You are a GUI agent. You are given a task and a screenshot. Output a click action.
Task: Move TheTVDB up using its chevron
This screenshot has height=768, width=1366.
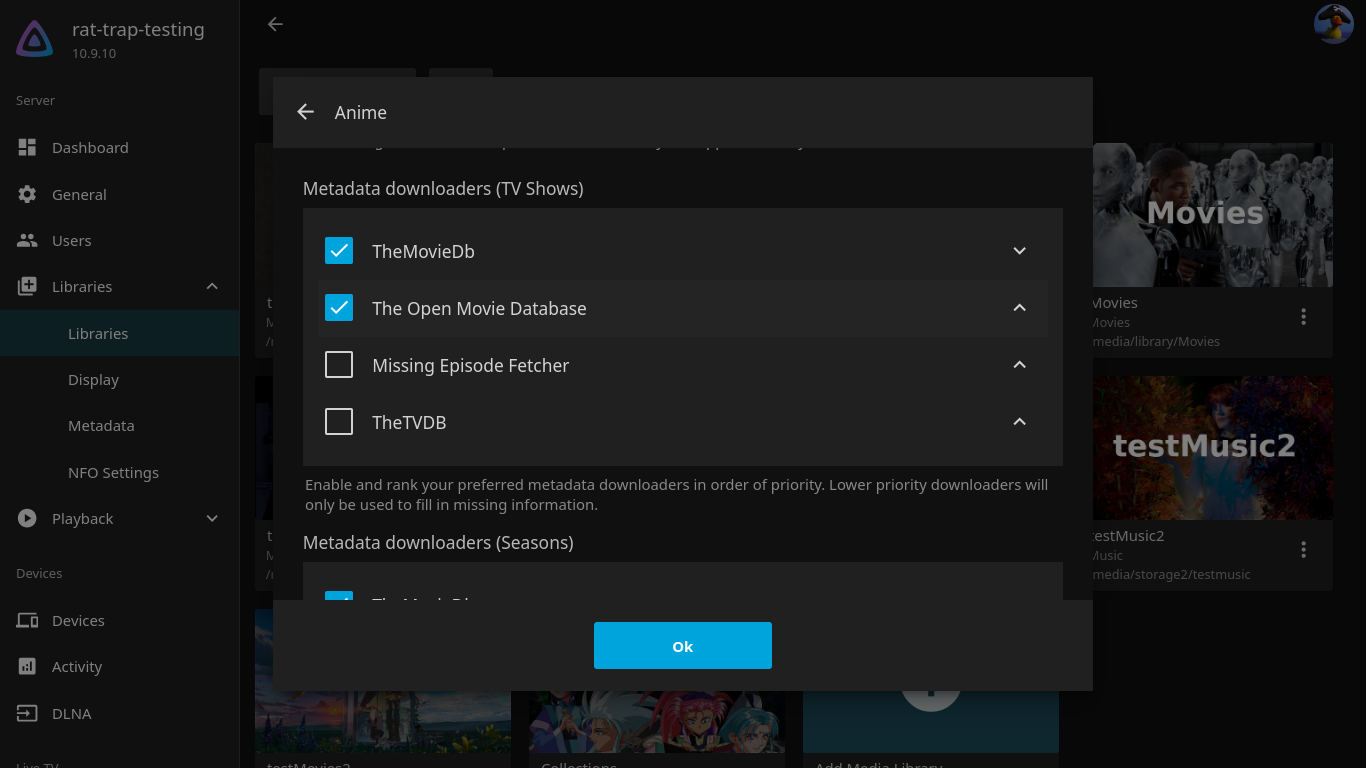(x=1019, y=422)
